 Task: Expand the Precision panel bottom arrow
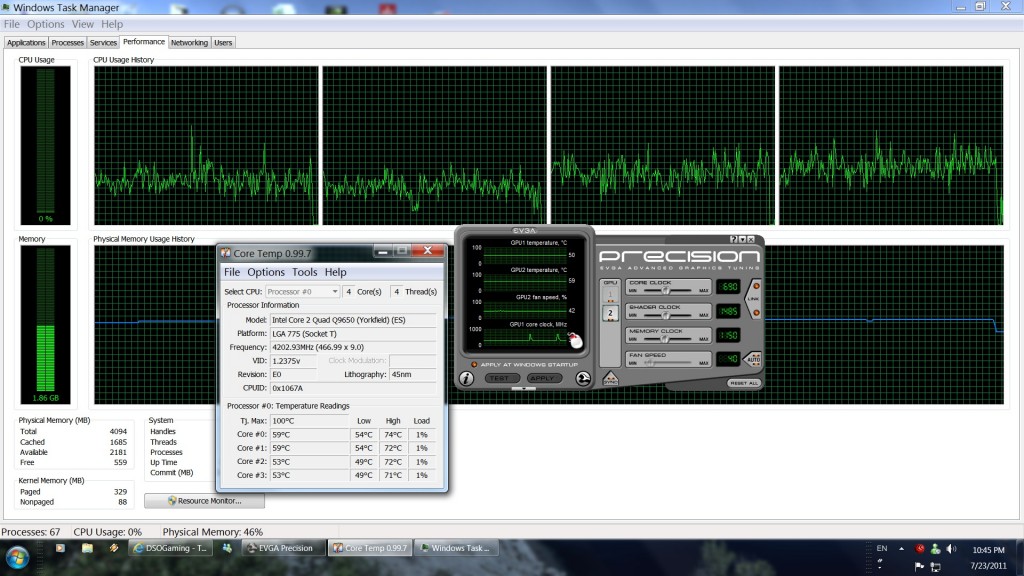524,389
